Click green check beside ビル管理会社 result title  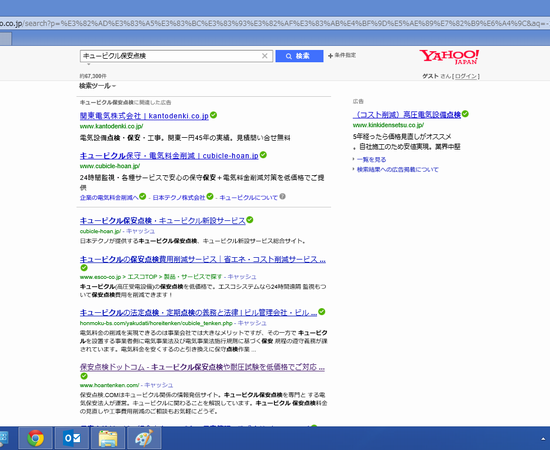point(322,311)
